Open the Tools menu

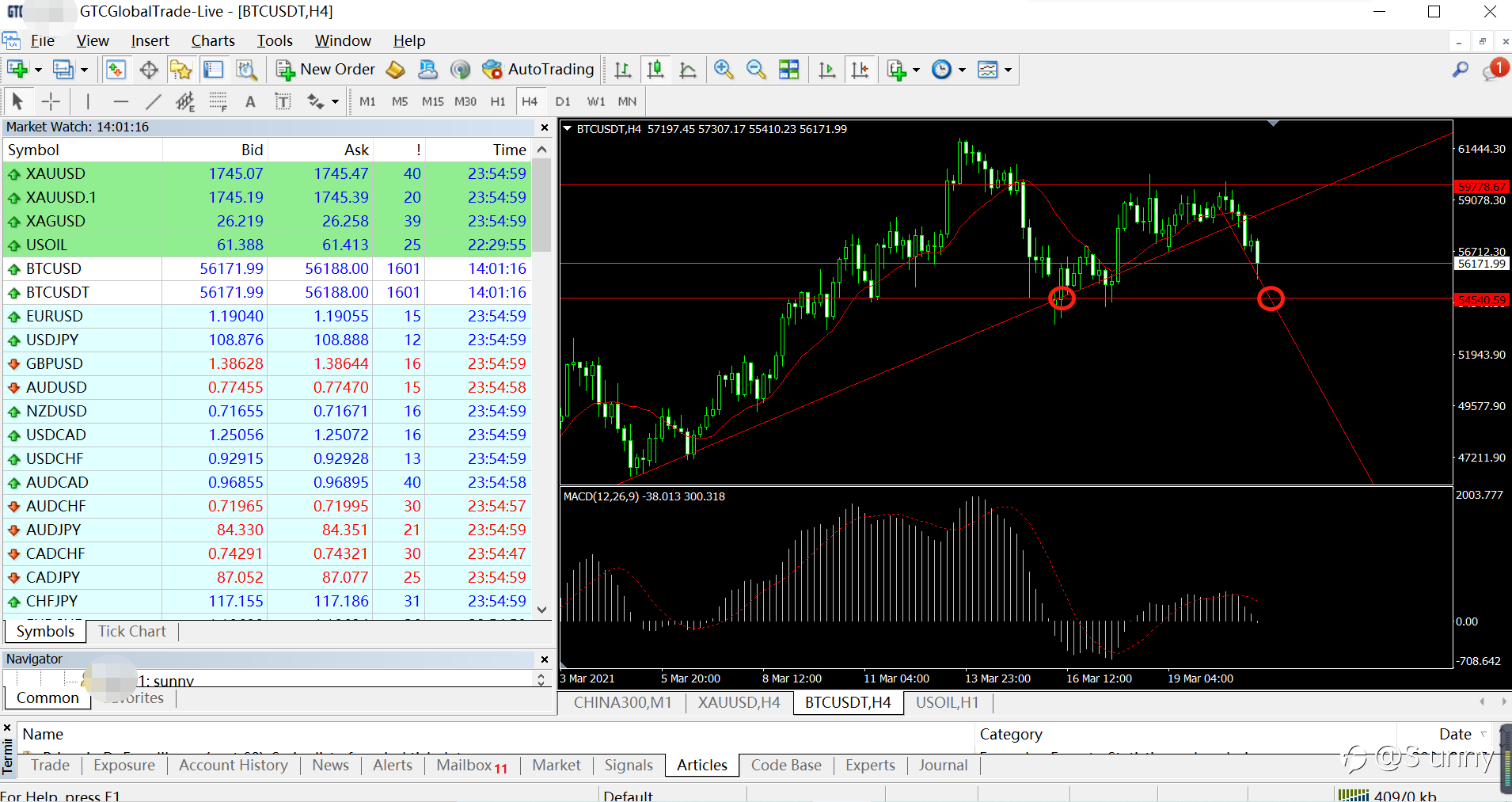tap(275, 40)
